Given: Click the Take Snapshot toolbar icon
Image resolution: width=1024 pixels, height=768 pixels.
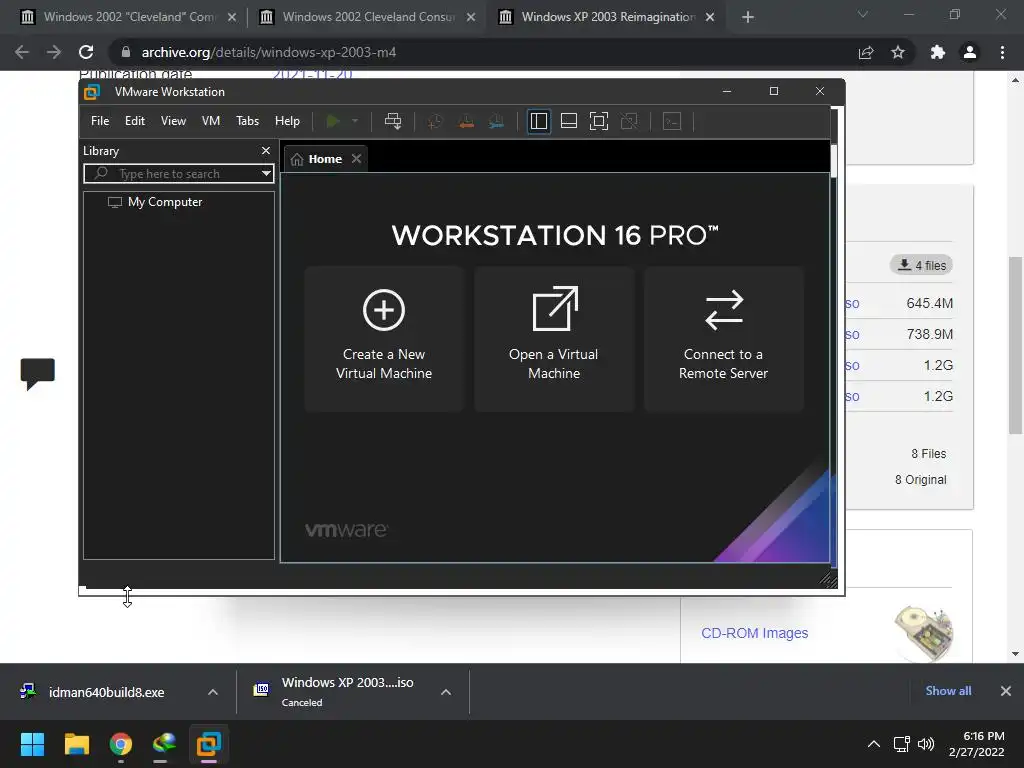Looking at the screenshot, I should click(435, 121).
